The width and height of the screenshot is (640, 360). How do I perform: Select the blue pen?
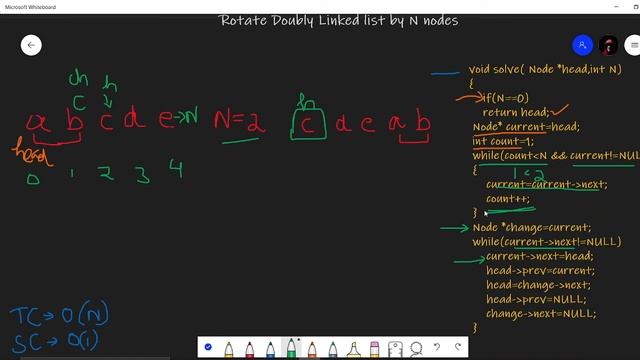coord(270,349)
